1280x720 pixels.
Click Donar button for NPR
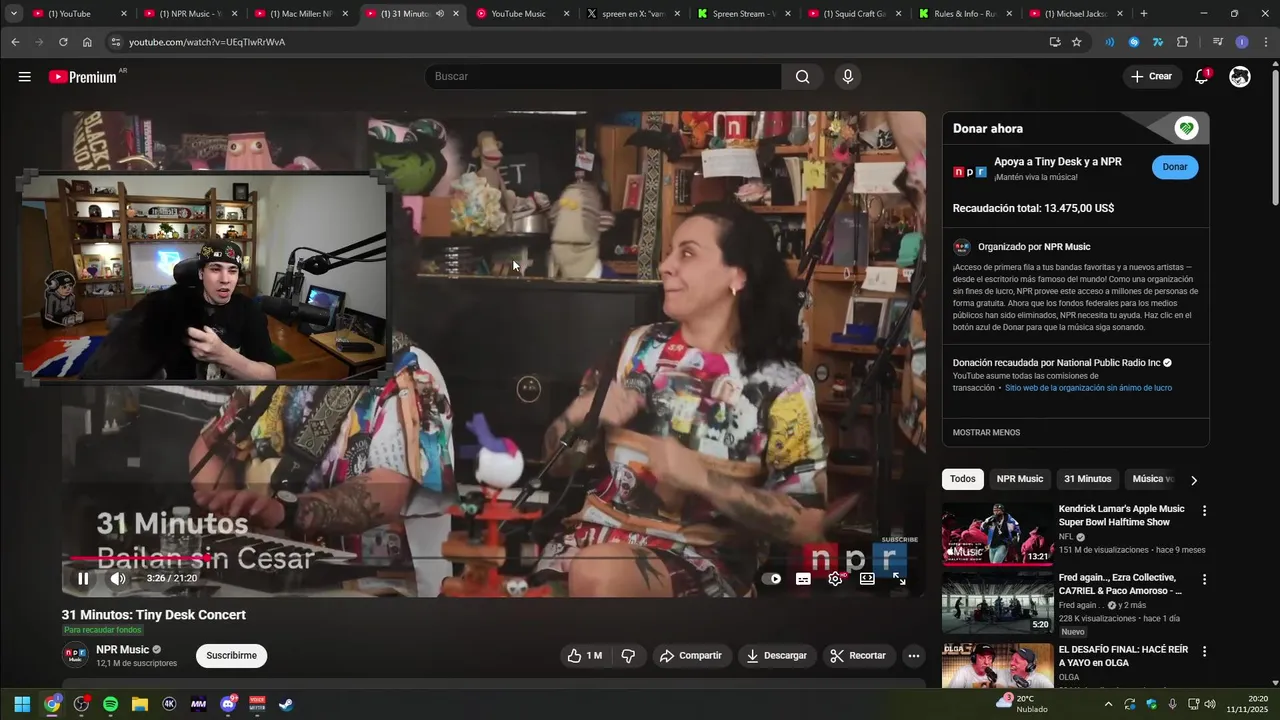coord(1175,167)
